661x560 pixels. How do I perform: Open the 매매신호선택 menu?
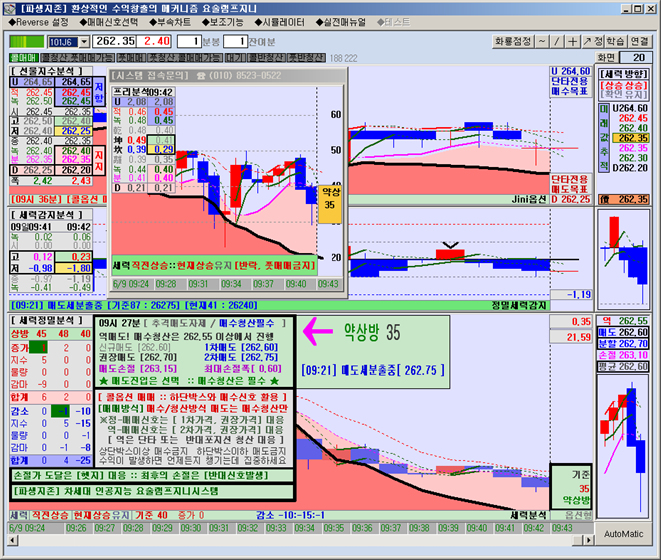click(109, 22)
